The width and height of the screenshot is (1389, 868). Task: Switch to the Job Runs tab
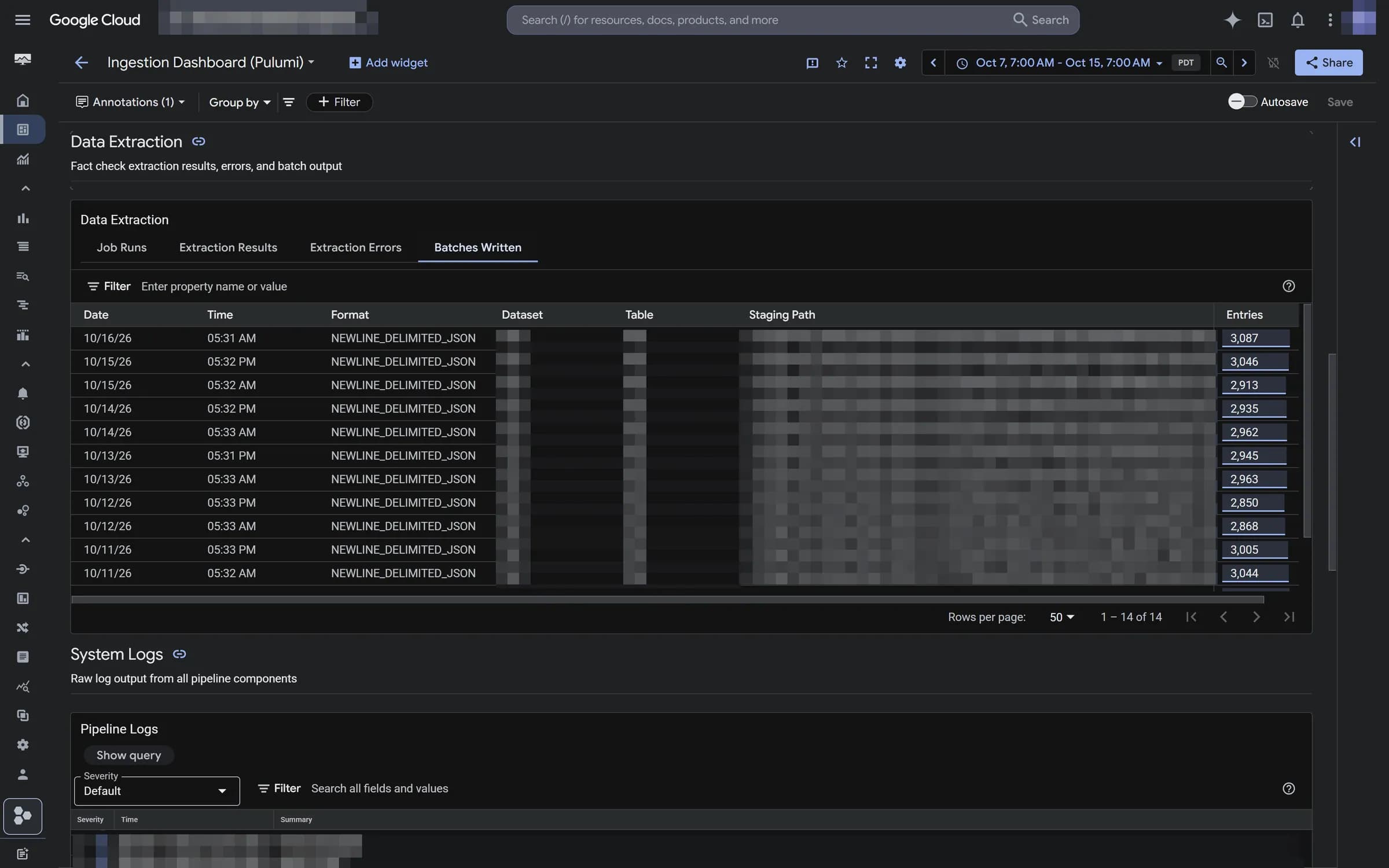click(x=122, y=247)
